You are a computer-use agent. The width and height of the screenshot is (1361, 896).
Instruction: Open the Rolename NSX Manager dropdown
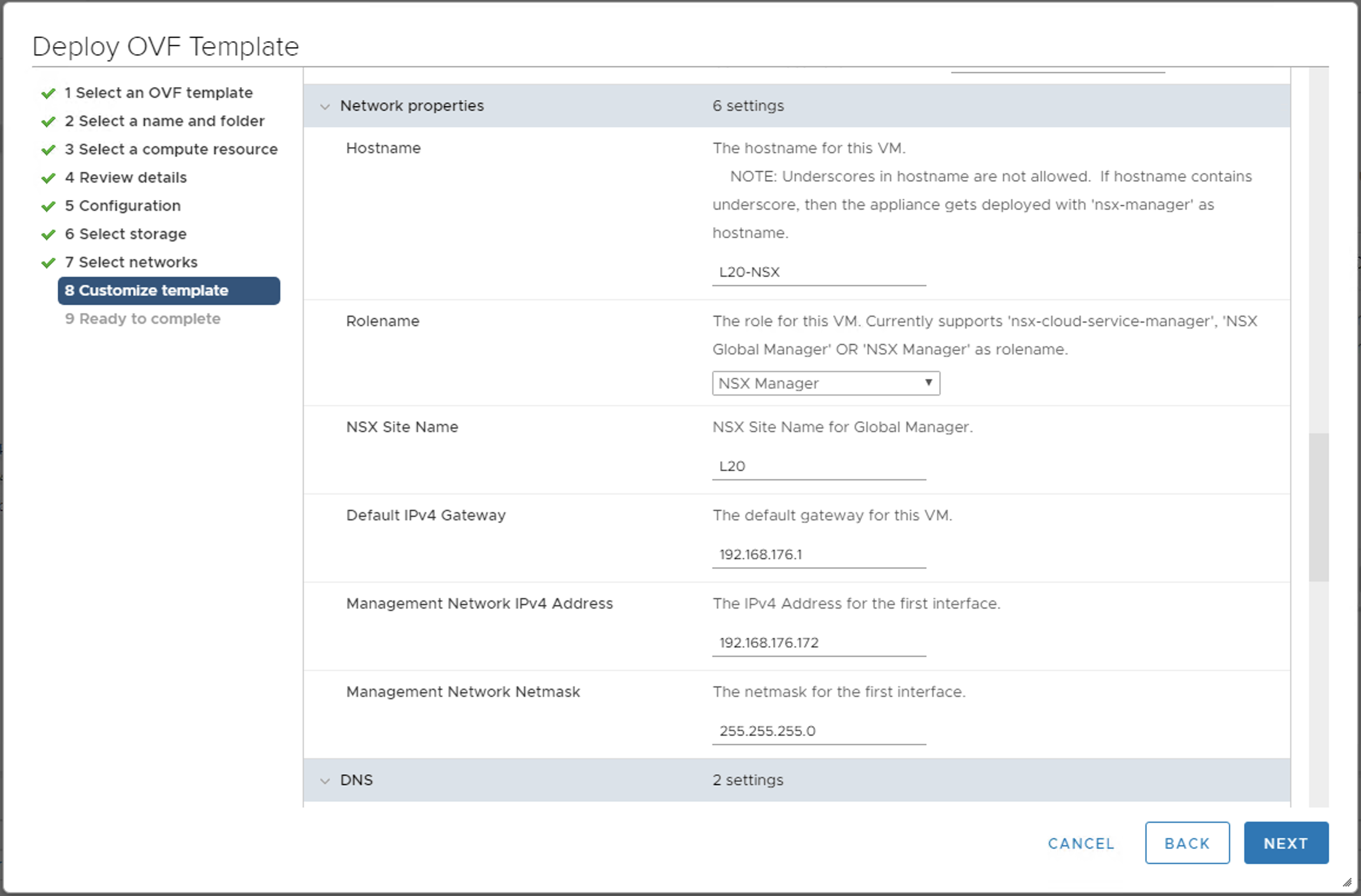825,383
